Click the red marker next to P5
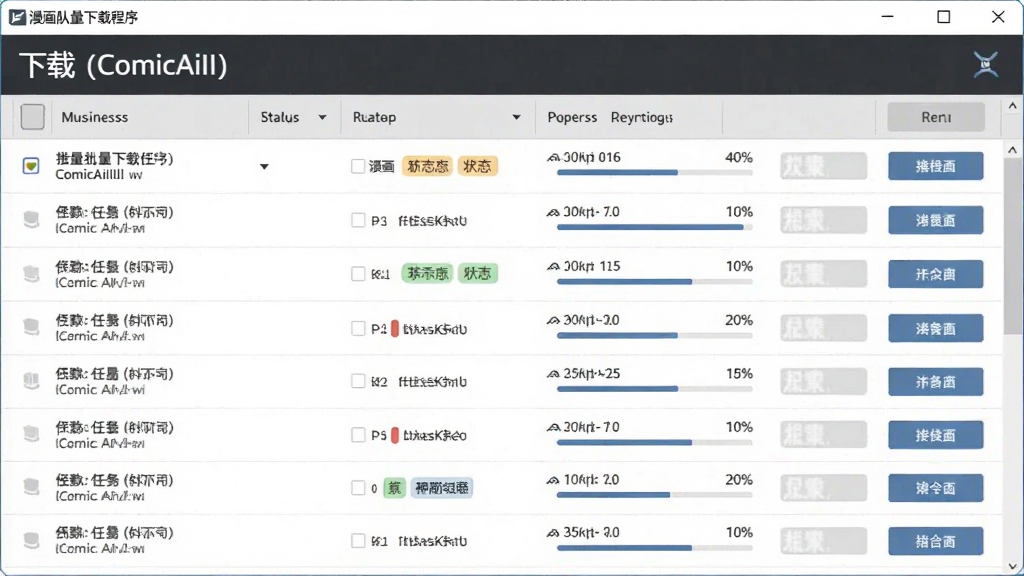 (394, 435)
